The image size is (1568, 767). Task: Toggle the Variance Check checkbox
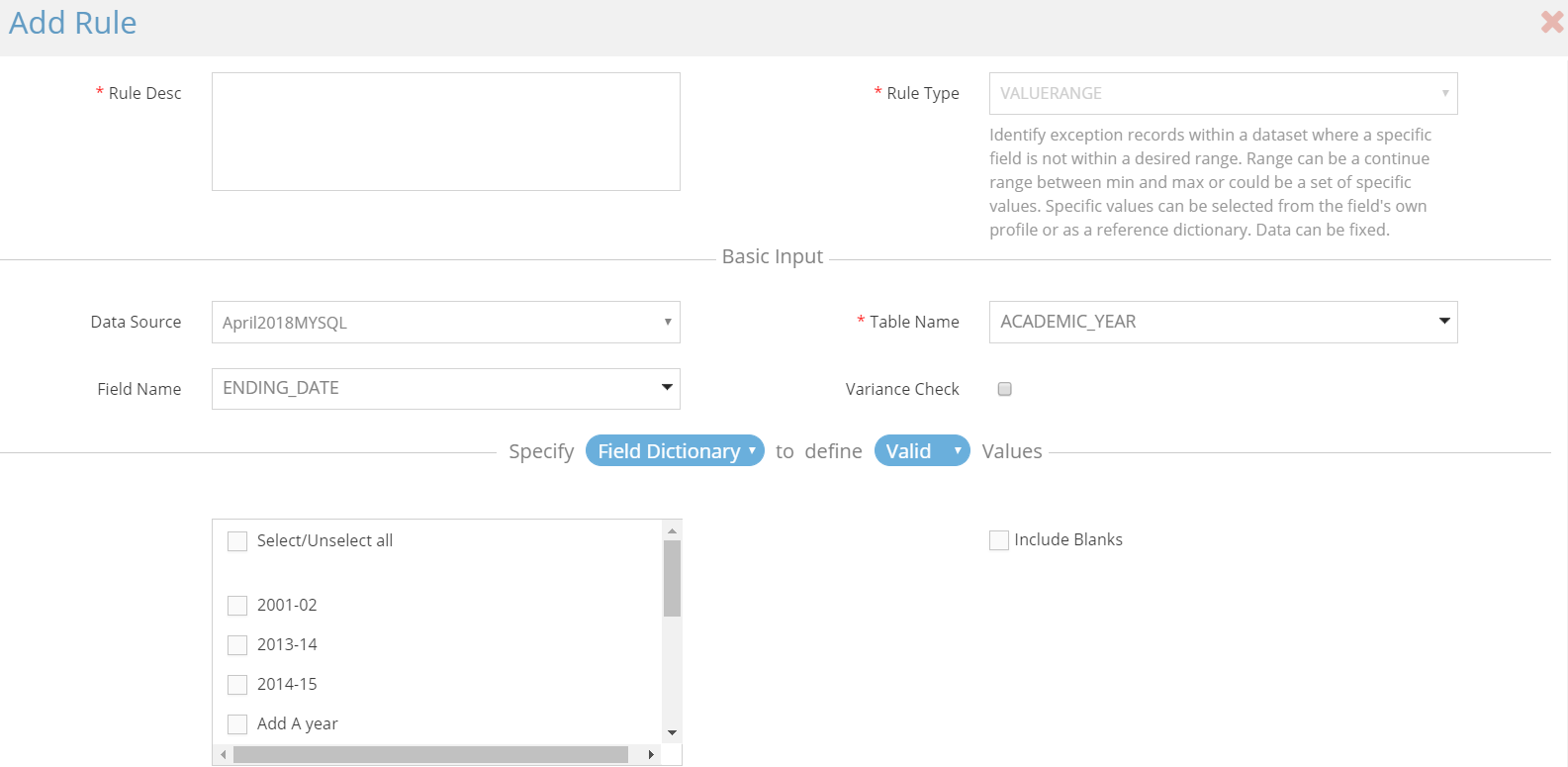click(1005, 389)
